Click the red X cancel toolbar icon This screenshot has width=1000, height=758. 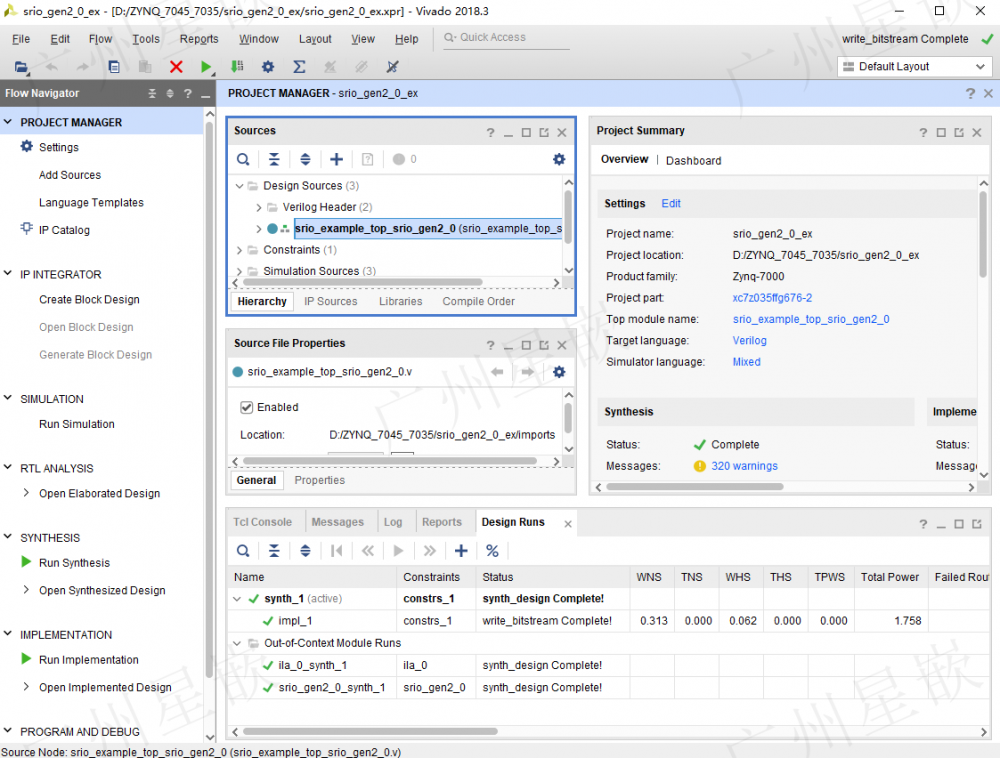[x=176, y=67]
